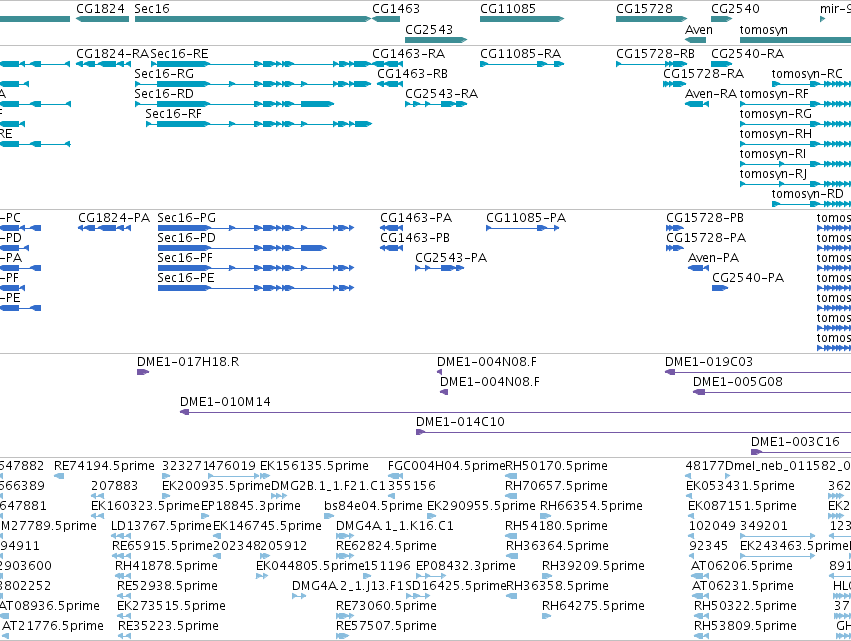Viewport: 851px width, 641px height.
Task: Click EST RE74194.5prime
Action: tap(59, 477)
